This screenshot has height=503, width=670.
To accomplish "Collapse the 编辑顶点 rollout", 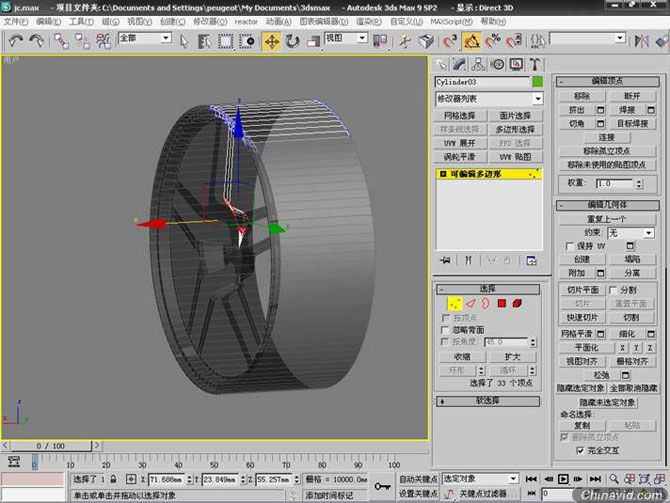I will (607, 81).
